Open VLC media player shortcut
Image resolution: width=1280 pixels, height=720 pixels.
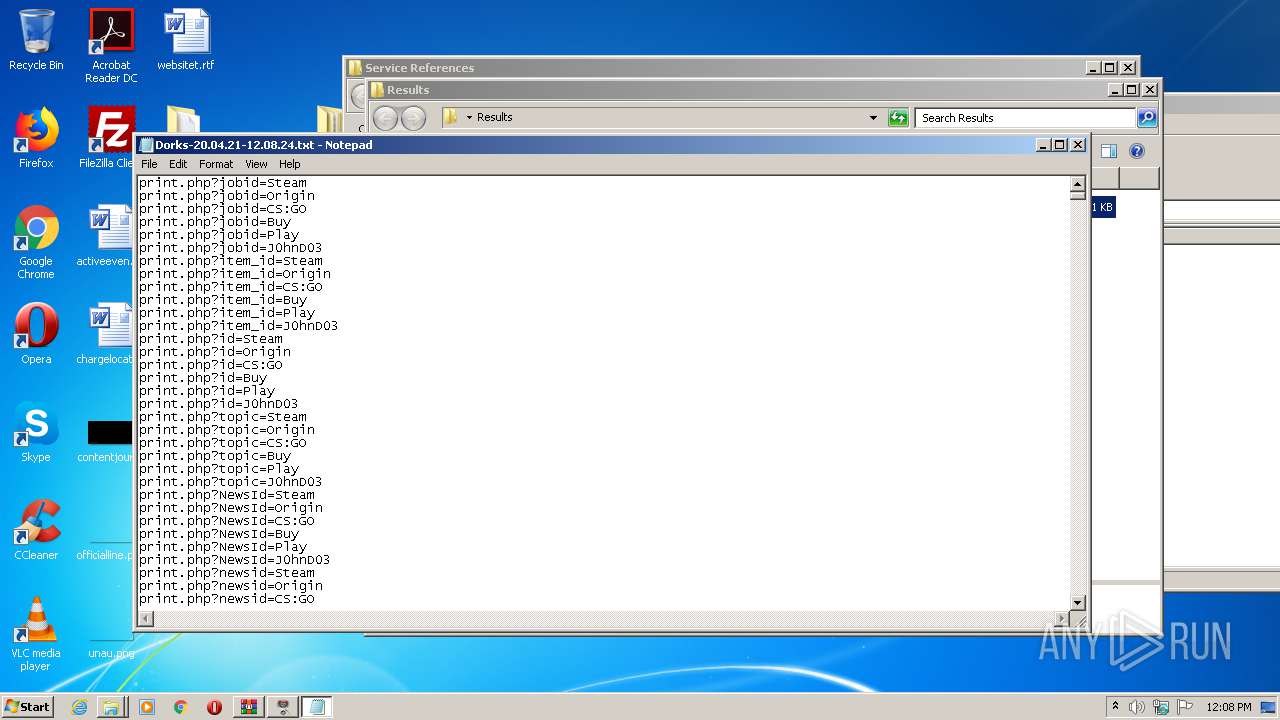tap(36, 634)
